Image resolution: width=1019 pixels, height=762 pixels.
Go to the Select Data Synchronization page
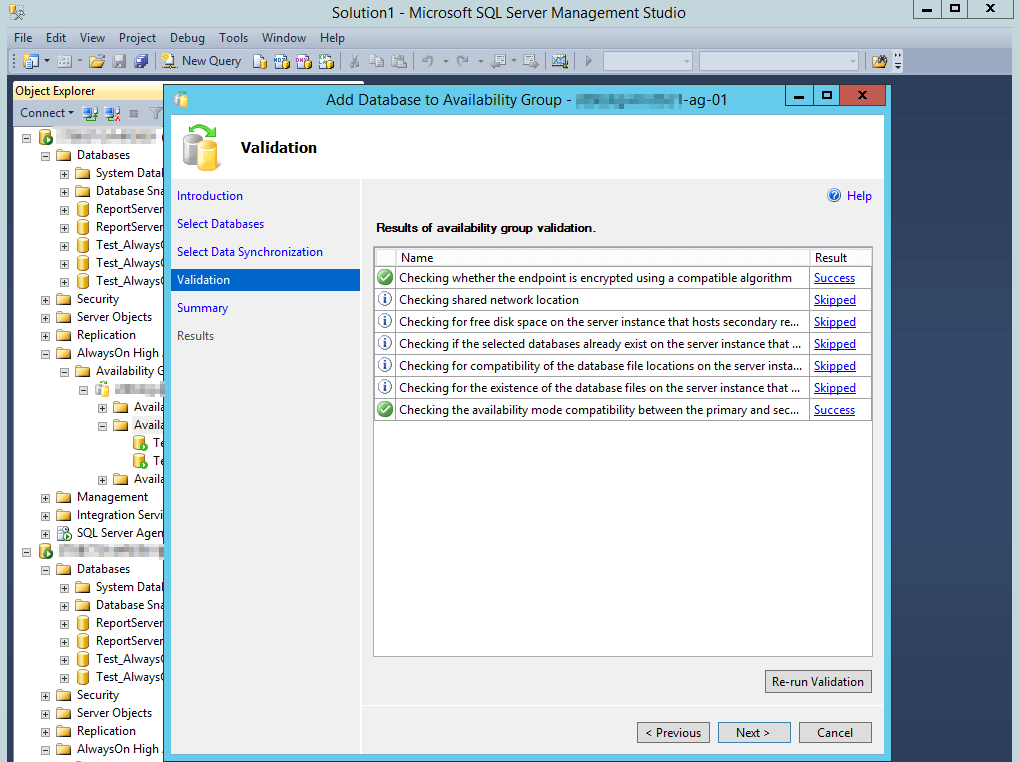(250, 251)
